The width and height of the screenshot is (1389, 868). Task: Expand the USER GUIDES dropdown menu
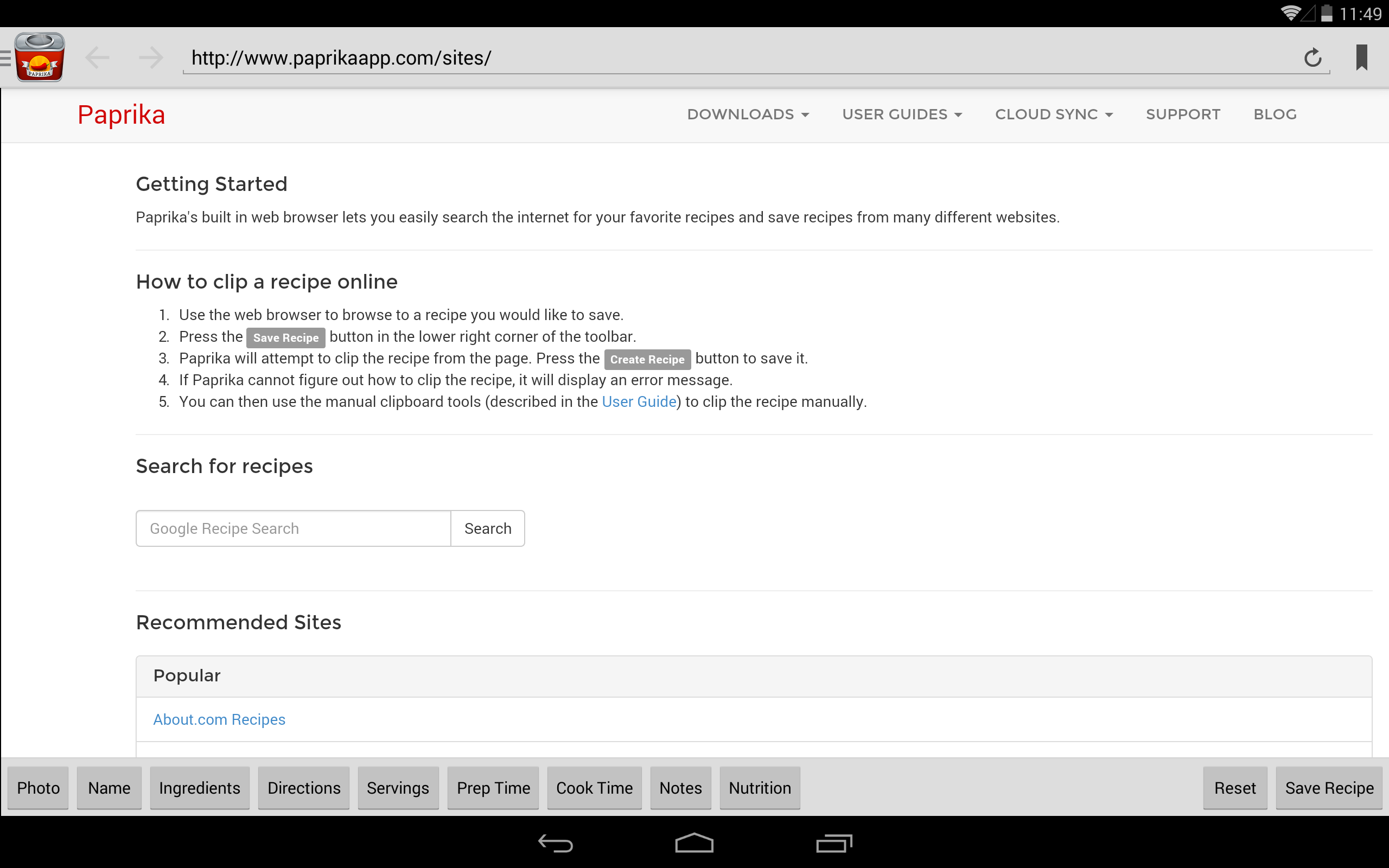pyautogui.click(x=902, y=114)
